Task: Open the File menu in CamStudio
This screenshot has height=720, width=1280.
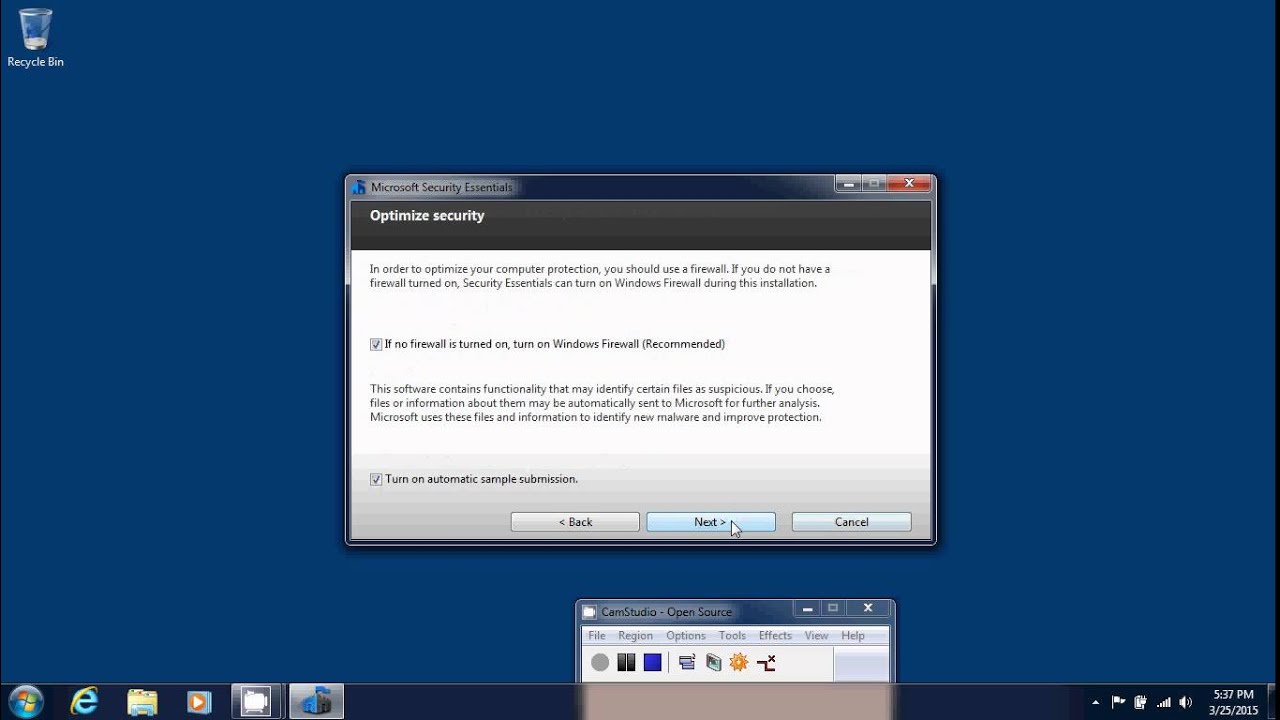Action: tap(597, 636)
